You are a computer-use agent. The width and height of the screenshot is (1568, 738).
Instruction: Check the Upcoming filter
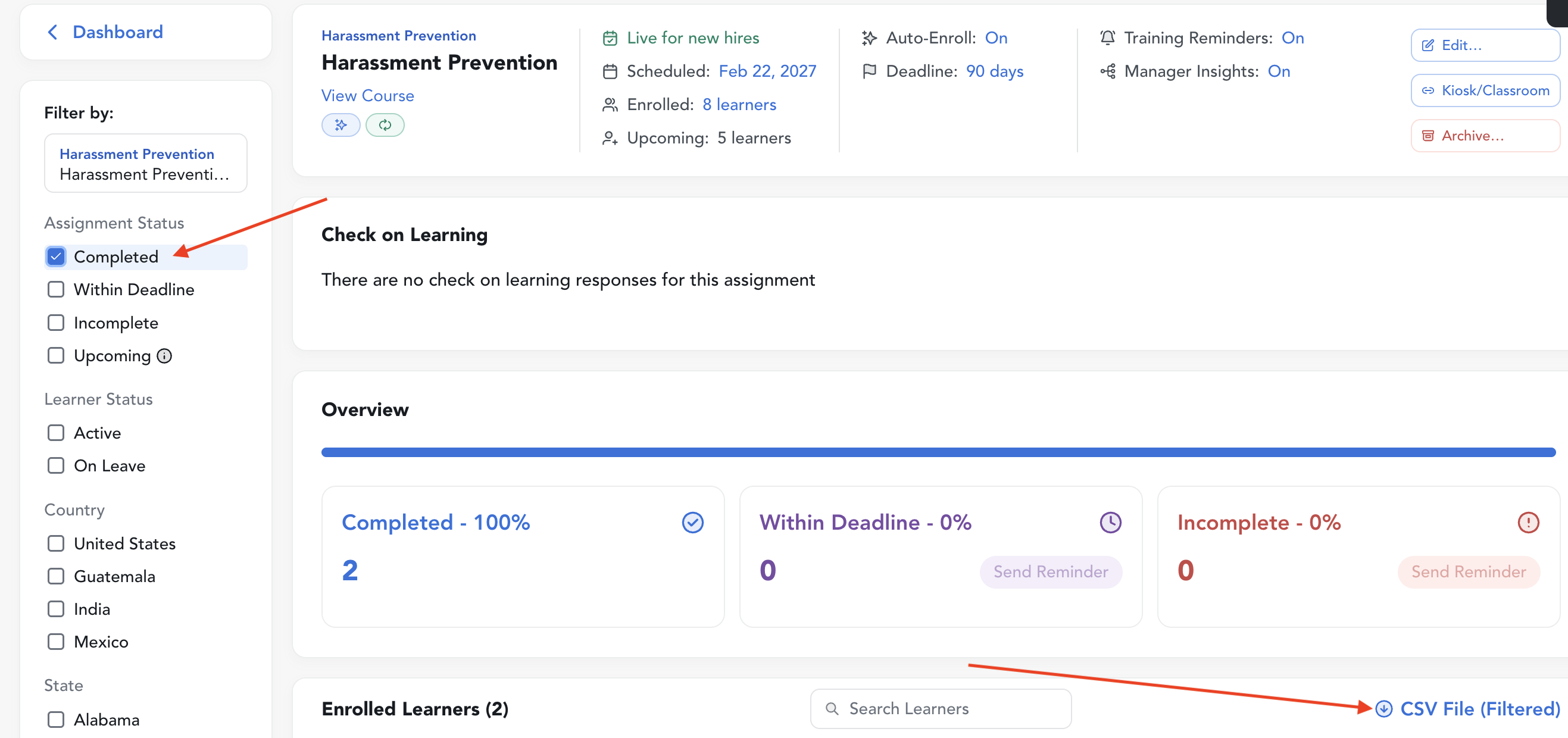point(56,356)
